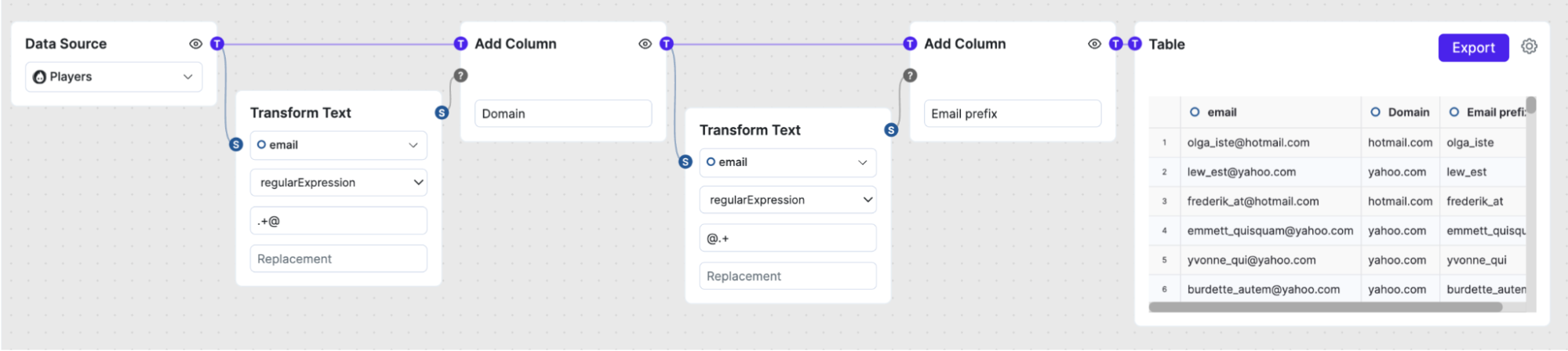Click the Players data source icon
Viewport: 1568px width, 351px height.
pos(39,77)
